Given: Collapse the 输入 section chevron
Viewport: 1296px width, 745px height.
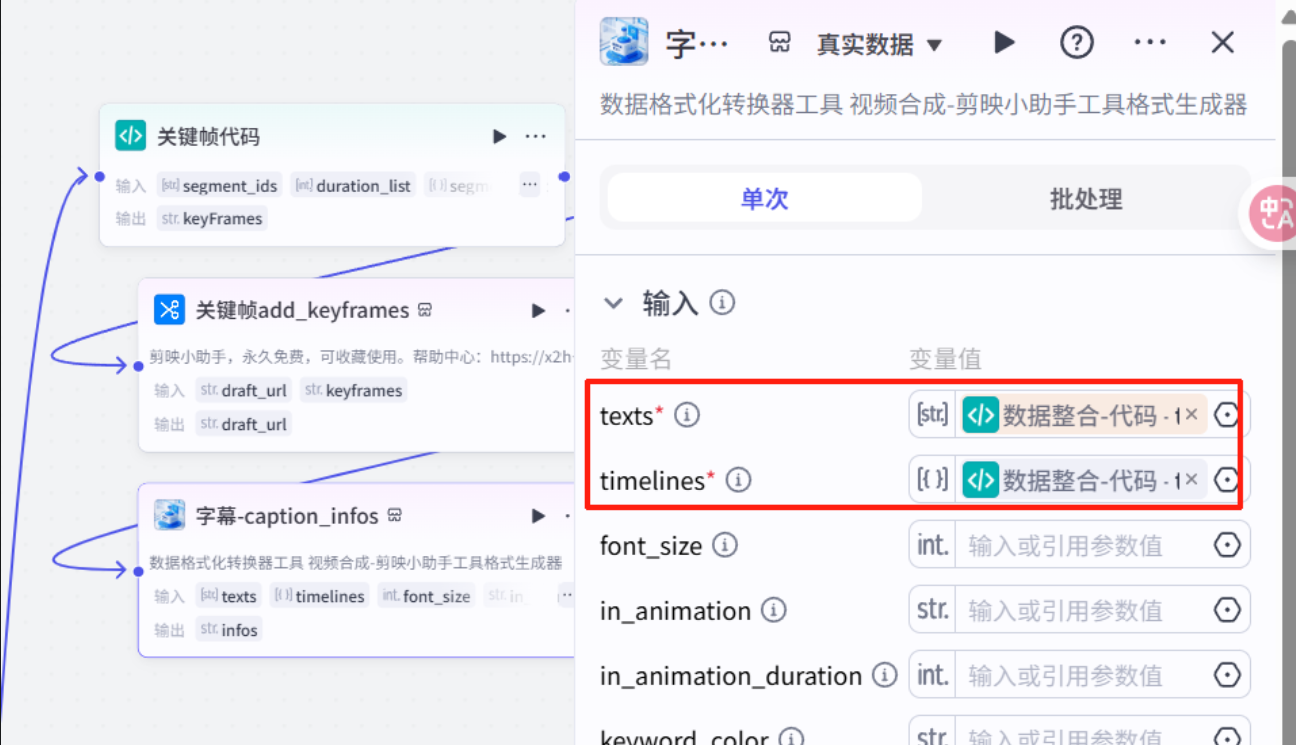Looking at the screenshot, I should (x=612, y=302).
